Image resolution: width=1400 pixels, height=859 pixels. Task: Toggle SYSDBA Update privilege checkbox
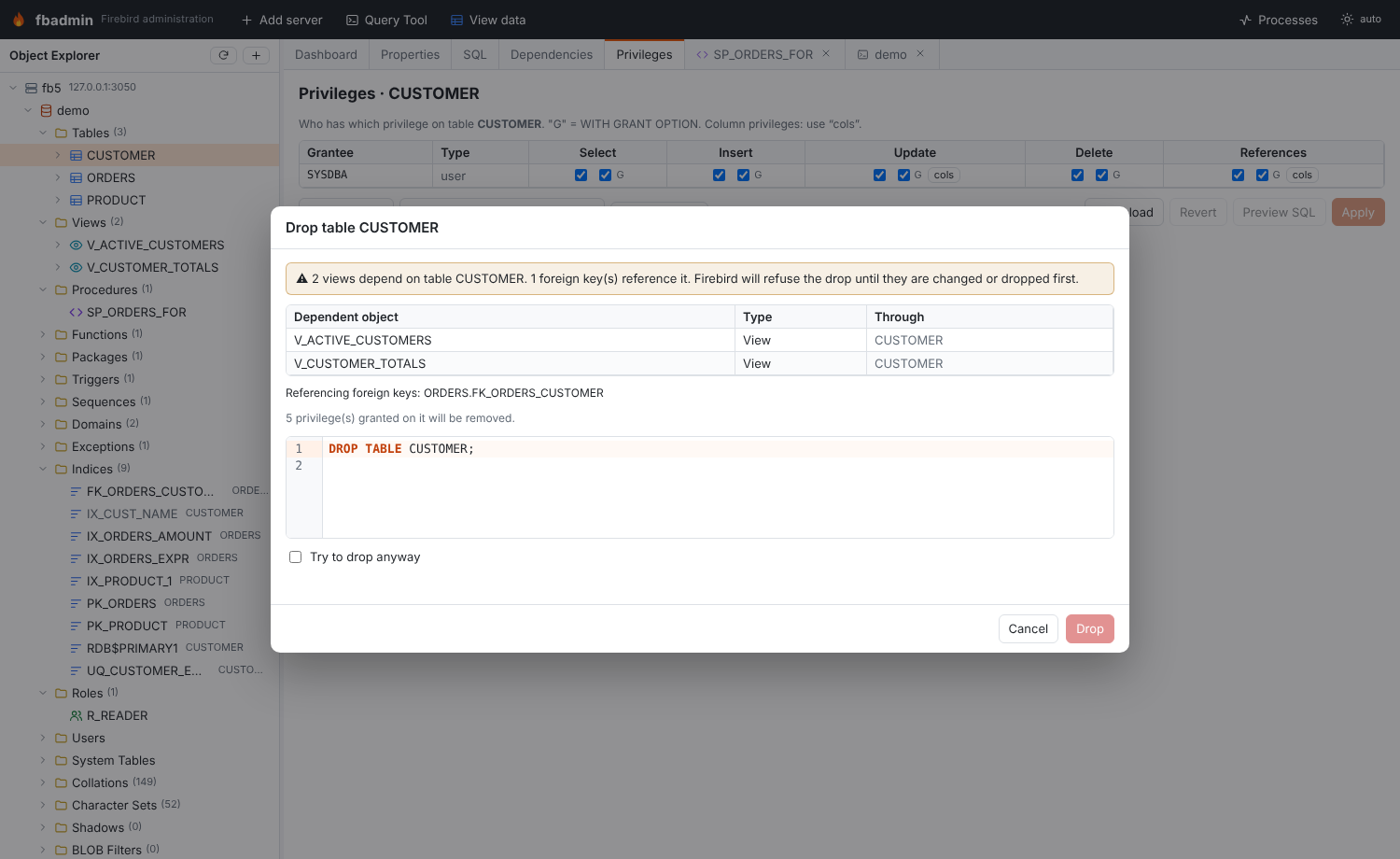coord(880,176)
